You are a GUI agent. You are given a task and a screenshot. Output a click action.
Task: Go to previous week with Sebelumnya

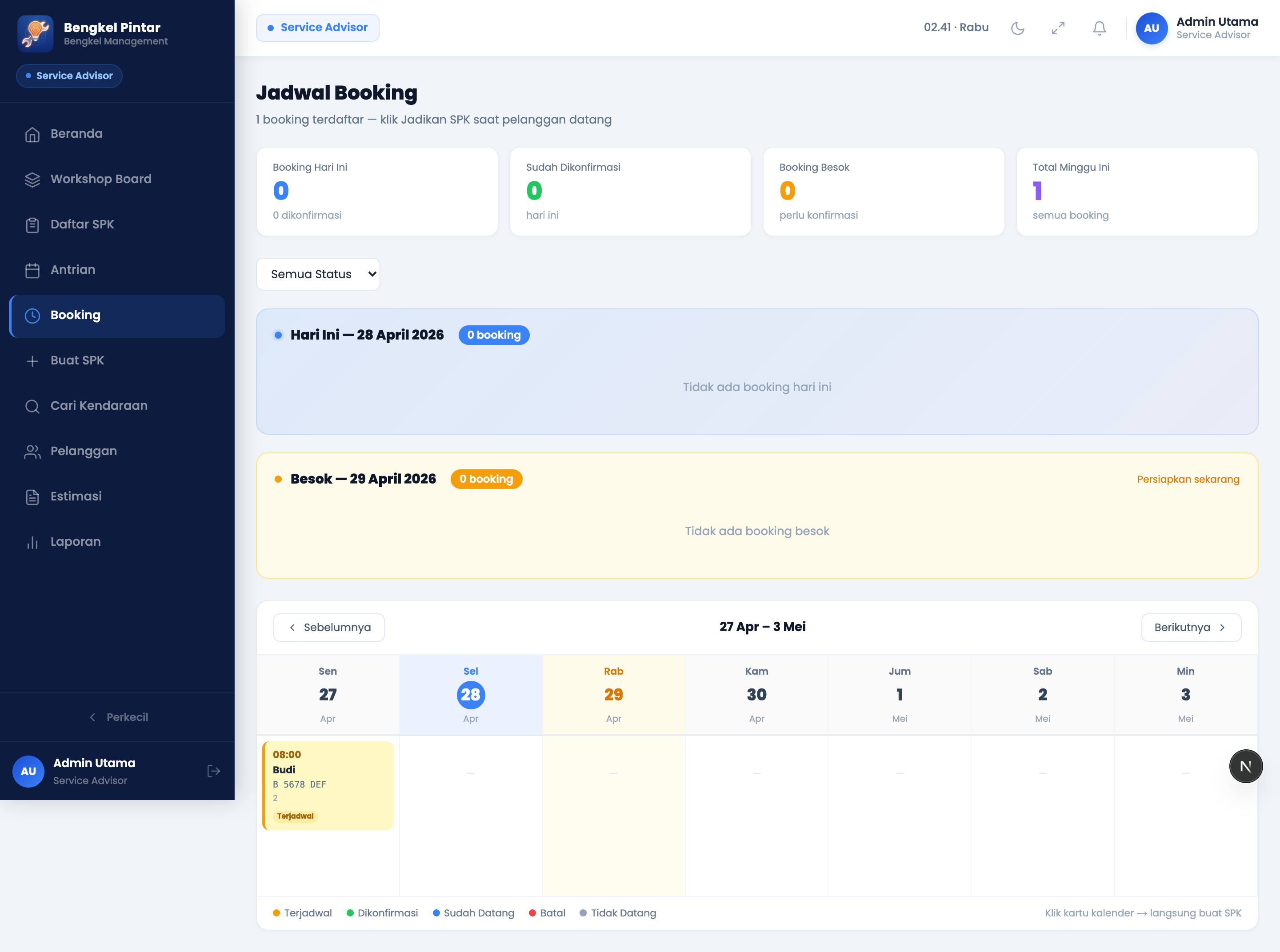pyautogui.click(x=328, y=627)
